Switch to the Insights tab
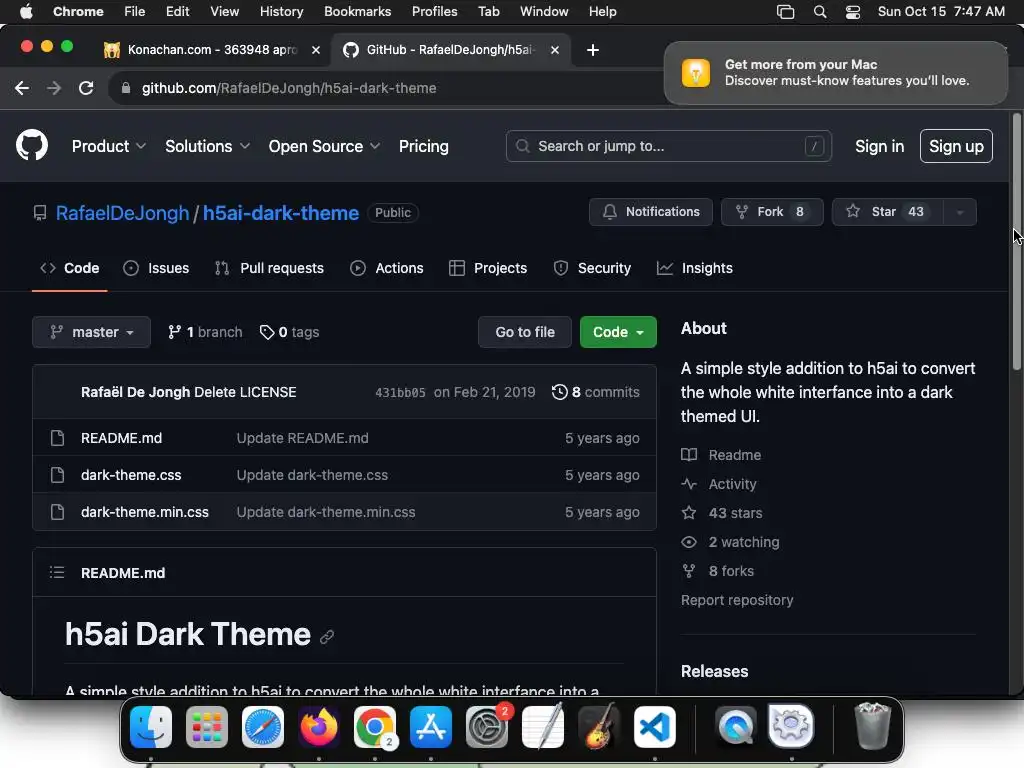Screen dimensions: 1024x768 coord(695,268)
